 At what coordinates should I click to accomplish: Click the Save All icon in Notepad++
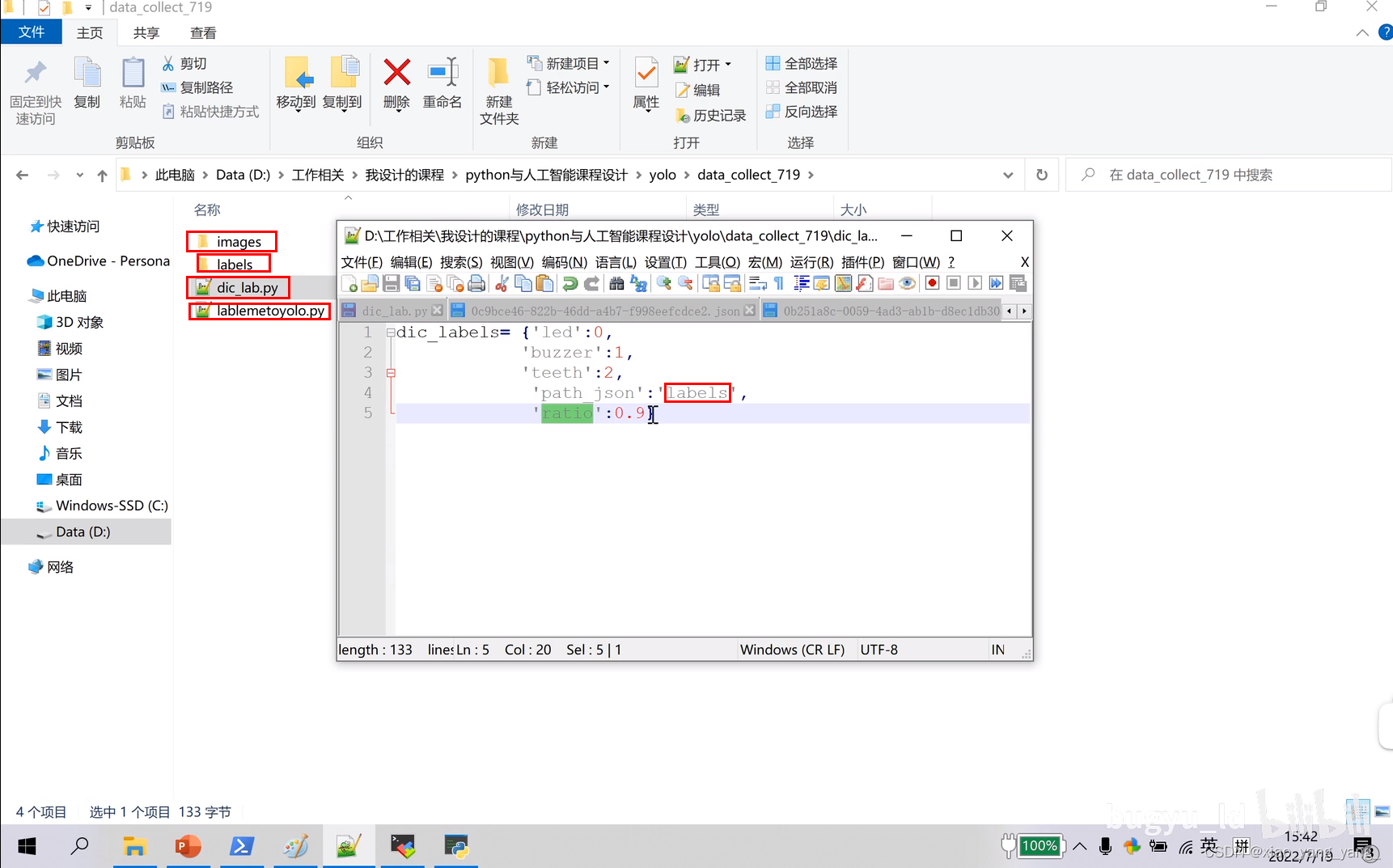[x=412, y=283]
